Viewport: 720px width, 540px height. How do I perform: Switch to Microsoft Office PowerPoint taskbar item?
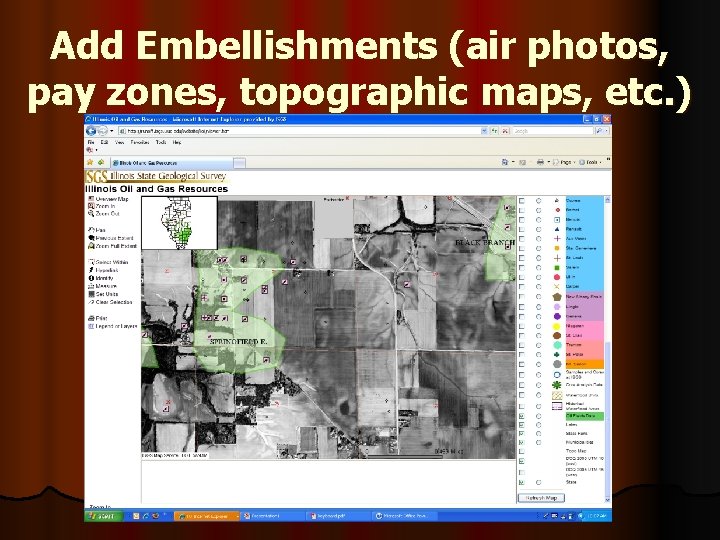click(x=404, y=516)
